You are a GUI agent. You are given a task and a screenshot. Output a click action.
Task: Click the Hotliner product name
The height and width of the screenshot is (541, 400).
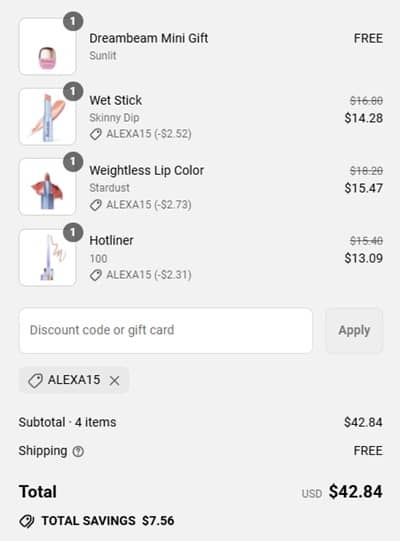click(111, 240)
